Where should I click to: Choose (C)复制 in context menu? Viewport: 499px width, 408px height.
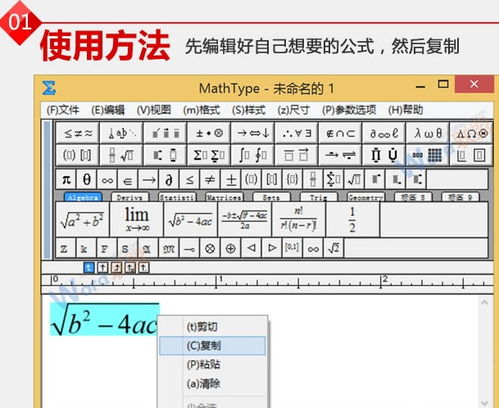213,346
